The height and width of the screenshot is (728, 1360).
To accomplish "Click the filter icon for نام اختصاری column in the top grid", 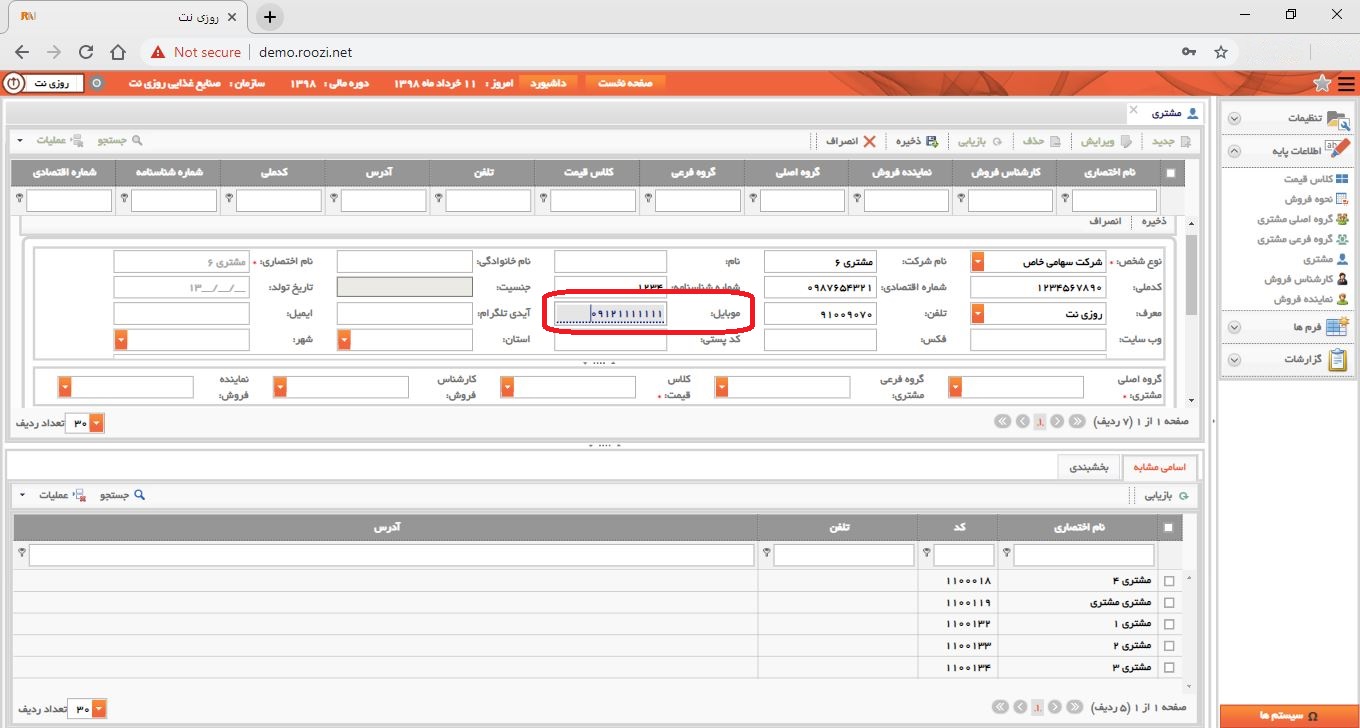I will click(1063, 199).
